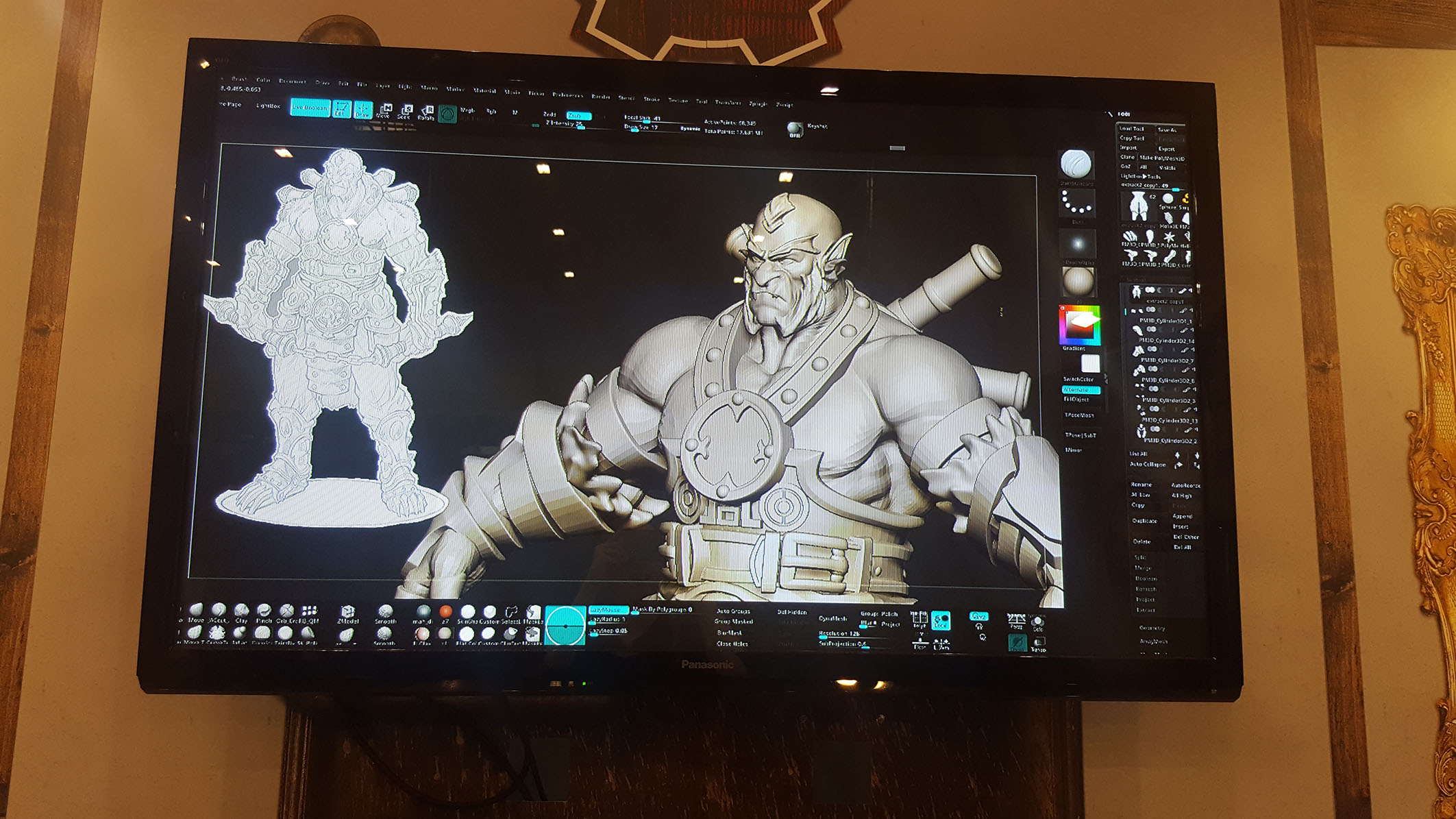Expand the Geometry palette section
Screen dimensions: 1456x819
(x=1152, y=628)
